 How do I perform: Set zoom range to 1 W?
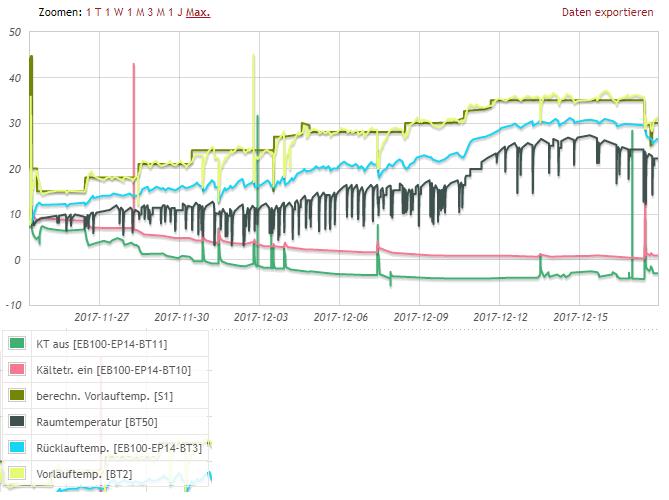[x=114, y=12]
